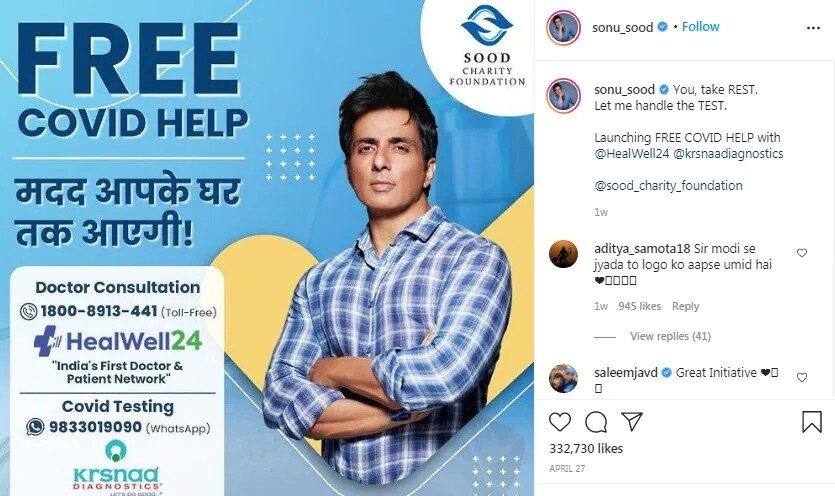Viewport: 835px width, 496px height.
Task: Open the comment bubble icon
Action: [x=596, y=422]
